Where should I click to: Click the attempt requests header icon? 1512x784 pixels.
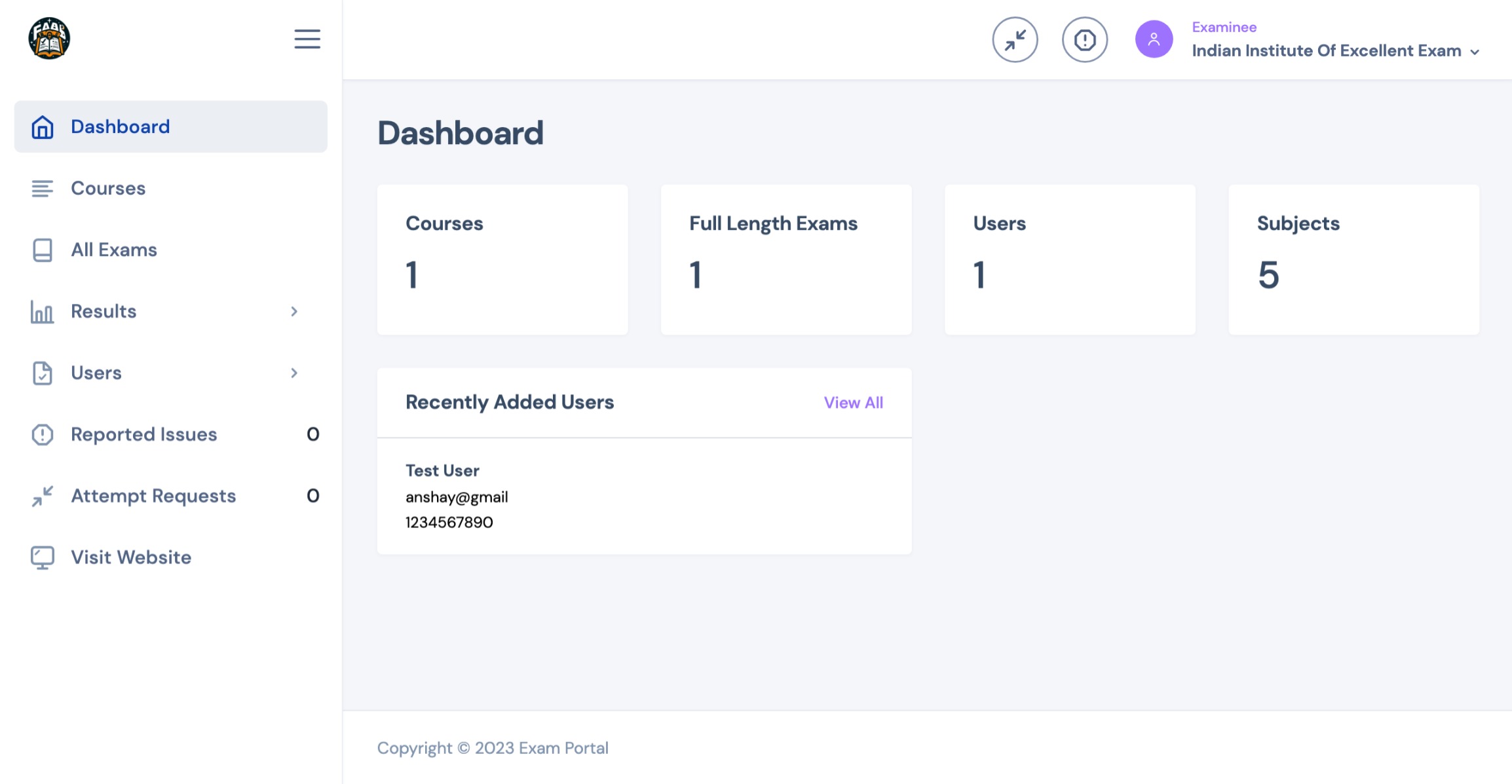(1015, 40)
